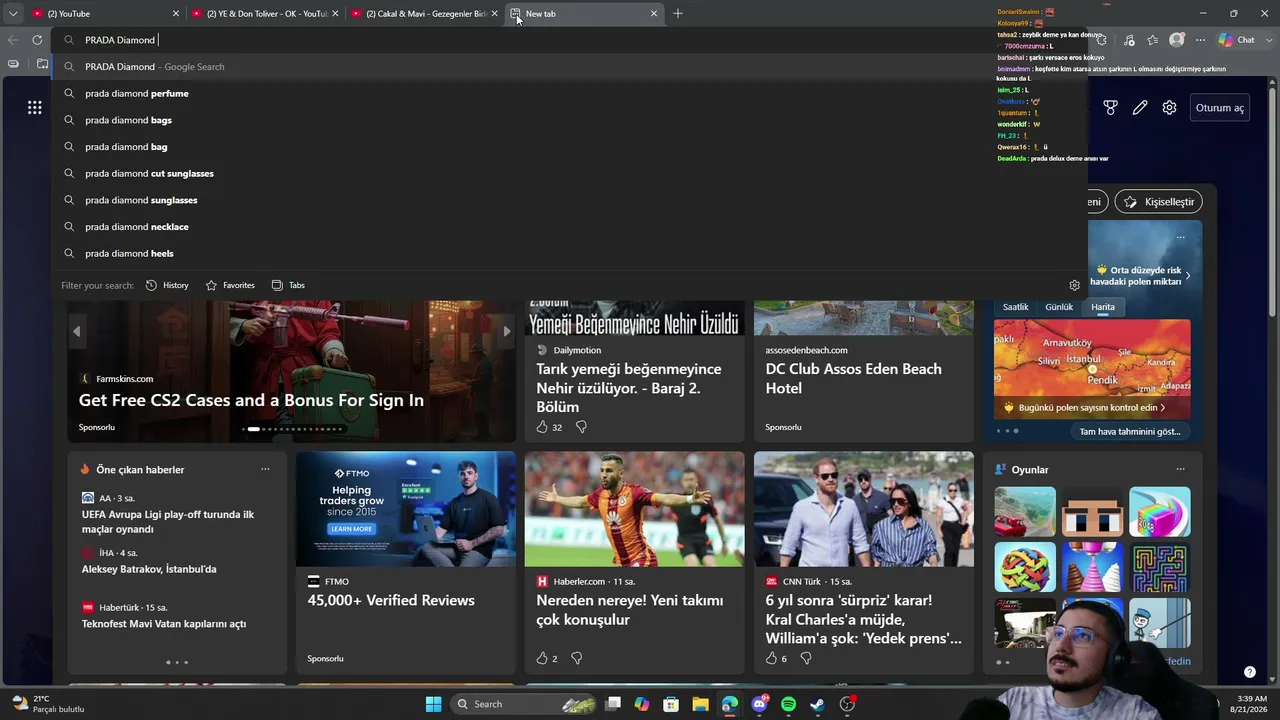Dislike the CNN Türk Kral Charles article

click(805, 658)
